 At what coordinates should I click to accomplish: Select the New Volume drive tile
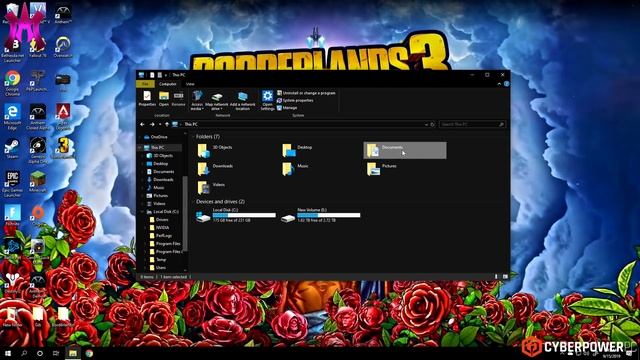(x=321, y=215)
